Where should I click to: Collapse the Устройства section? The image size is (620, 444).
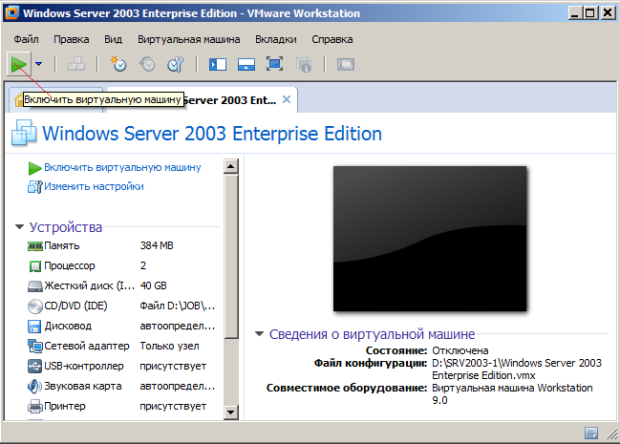coord(19,227)
